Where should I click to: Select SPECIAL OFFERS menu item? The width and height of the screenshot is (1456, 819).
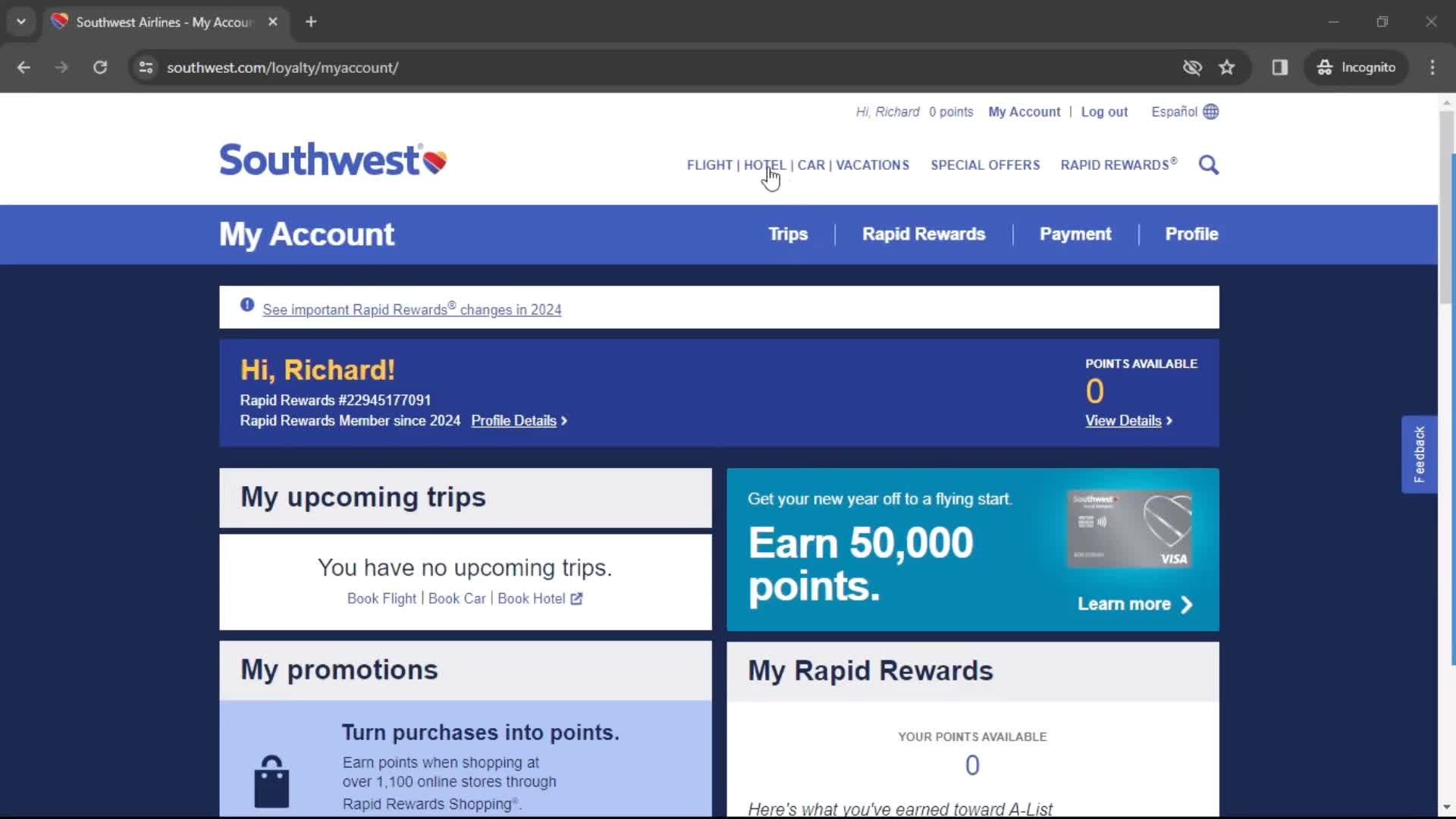(x=985, y=164)
